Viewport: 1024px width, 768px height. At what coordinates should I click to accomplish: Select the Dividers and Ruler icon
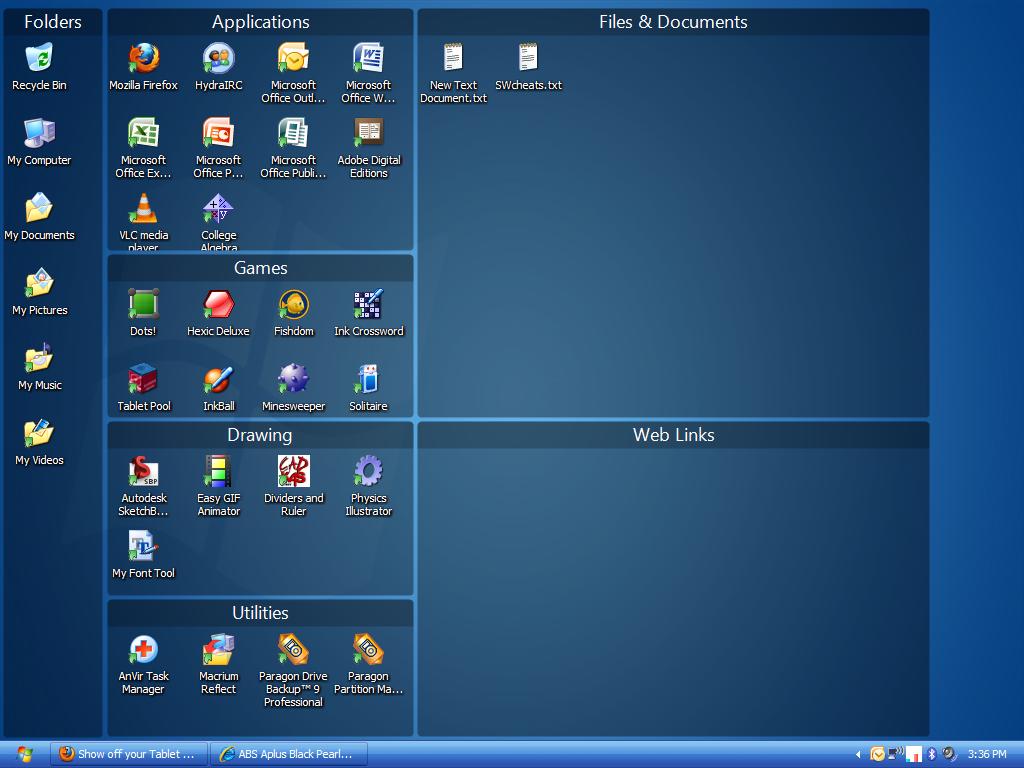(x=293, y=471)
